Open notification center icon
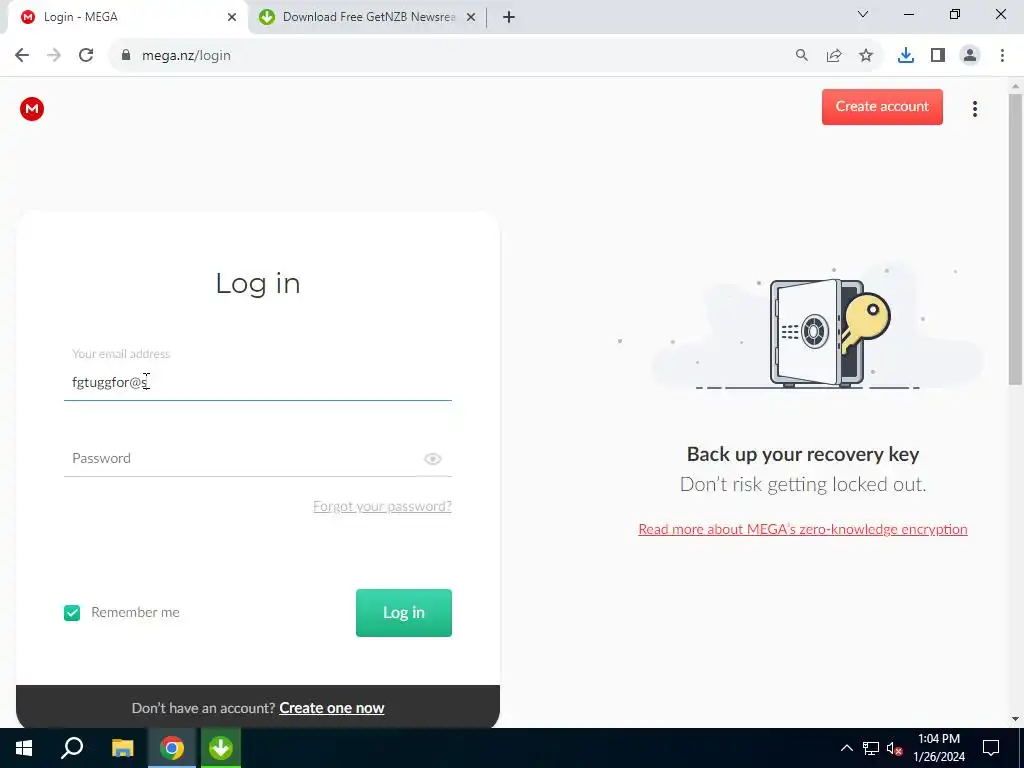The height and width of the screenshot is (768, 1024). pos(991,748)
